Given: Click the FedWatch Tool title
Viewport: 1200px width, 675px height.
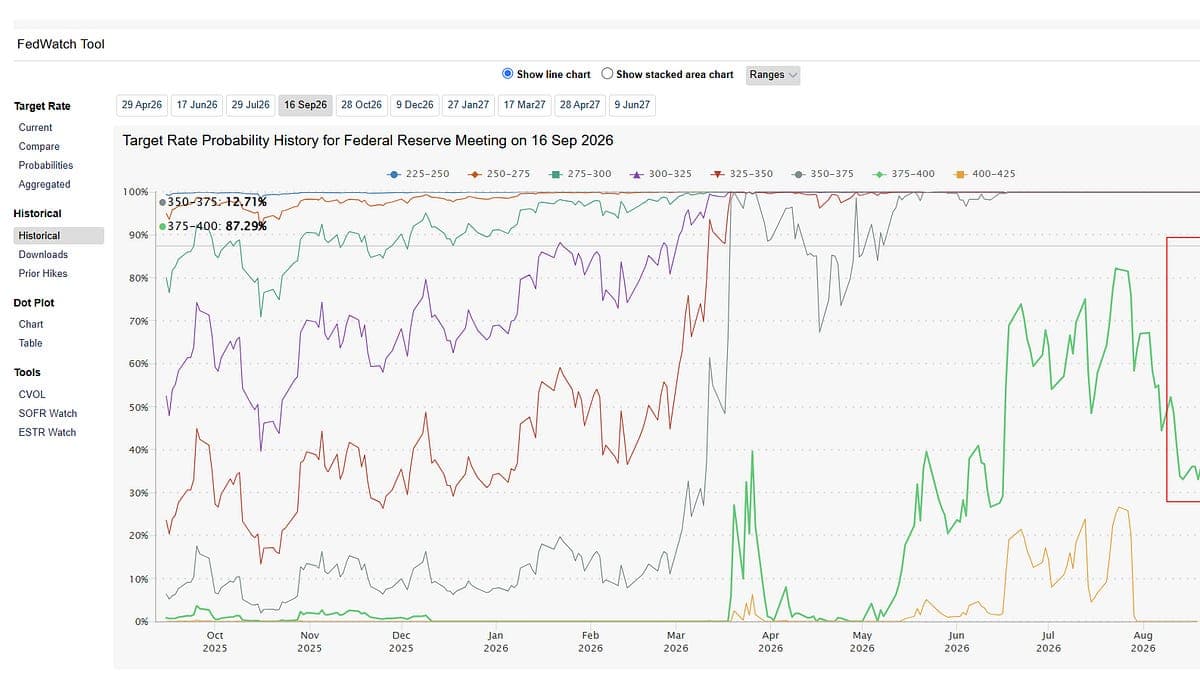Looking at the screenshot, I should (x=61, y=44).
